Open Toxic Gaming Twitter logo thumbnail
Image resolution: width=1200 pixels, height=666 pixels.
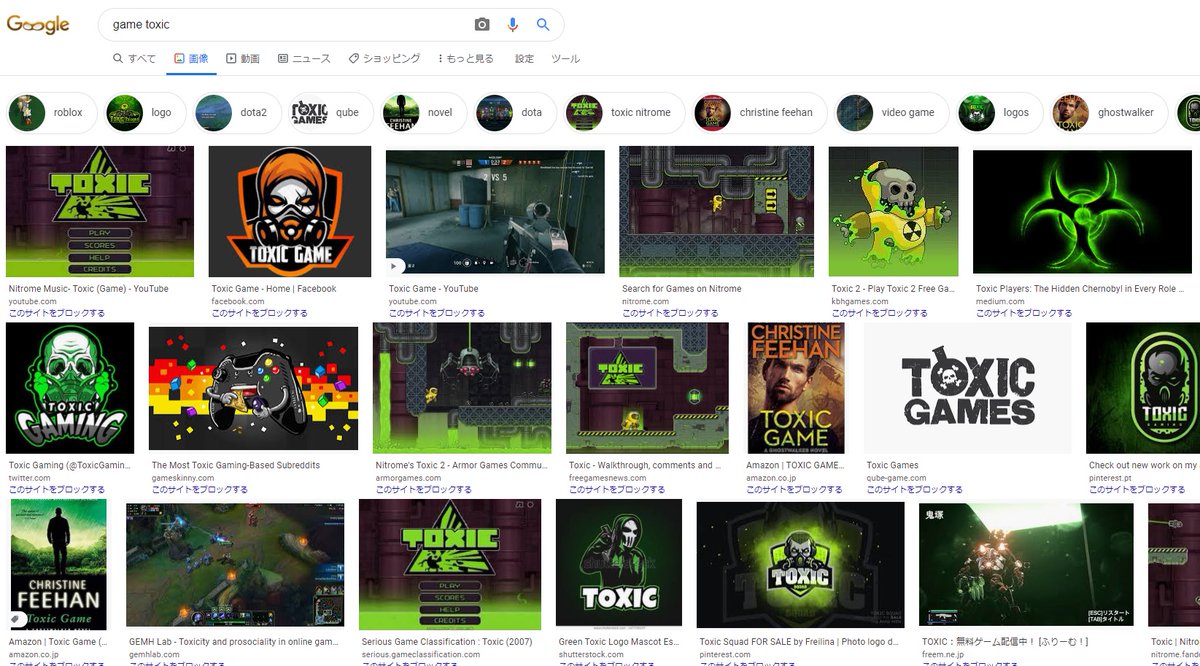click(70, 388)
